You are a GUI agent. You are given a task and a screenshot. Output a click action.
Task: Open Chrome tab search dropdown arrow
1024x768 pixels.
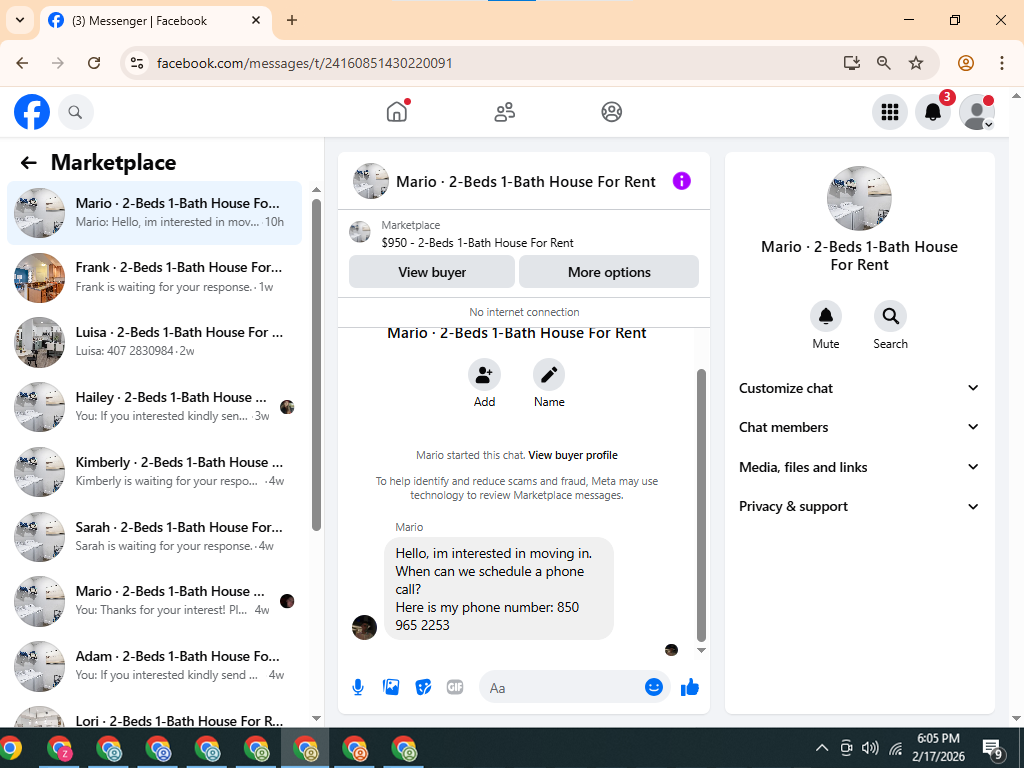(20, 20)
